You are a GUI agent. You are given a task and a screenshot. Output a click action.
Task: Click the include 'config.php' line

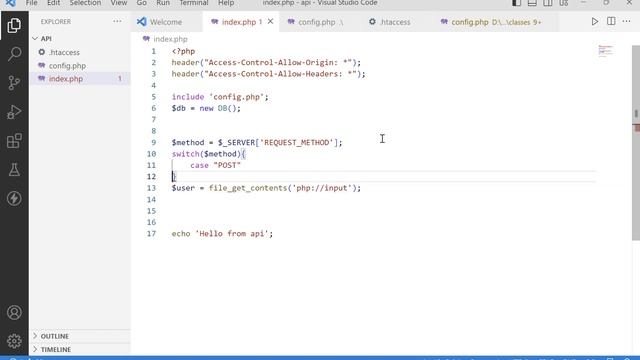[220, 97]
